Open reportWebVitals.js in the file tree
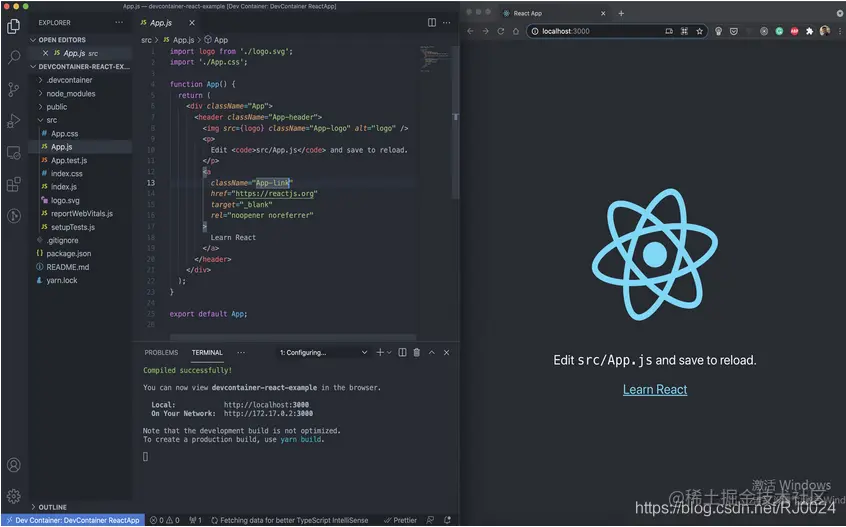 [81, 214]
